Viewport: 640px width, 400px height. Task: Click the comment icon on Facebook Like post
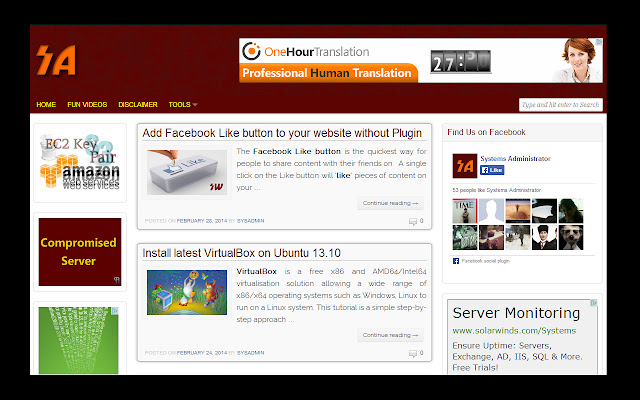pyautogui.click(x=413, y=221)
